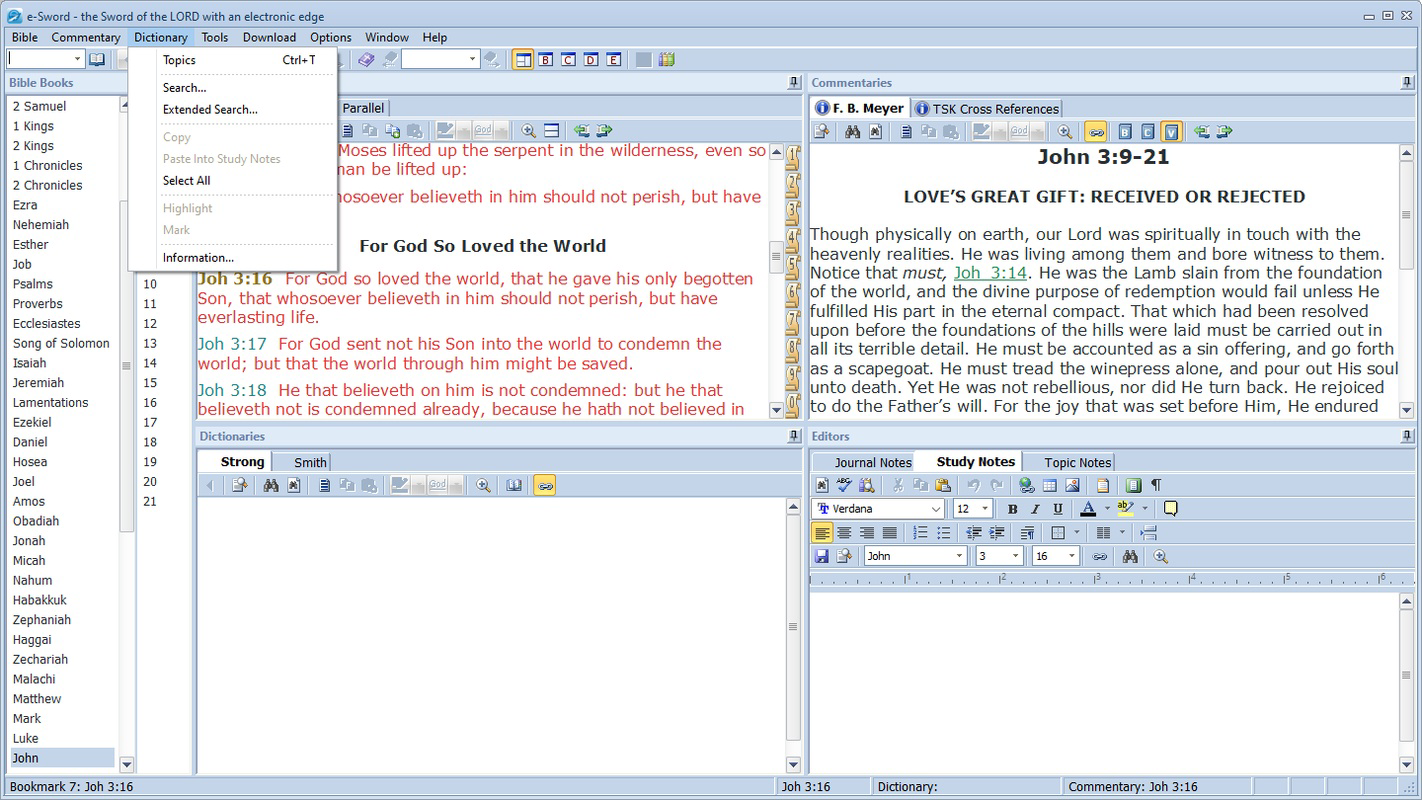This screenshot has height=800, width=1422.
Task: Click the magnifier zoom icon in the Dictionaries toolbar
Action: point(483,485)
